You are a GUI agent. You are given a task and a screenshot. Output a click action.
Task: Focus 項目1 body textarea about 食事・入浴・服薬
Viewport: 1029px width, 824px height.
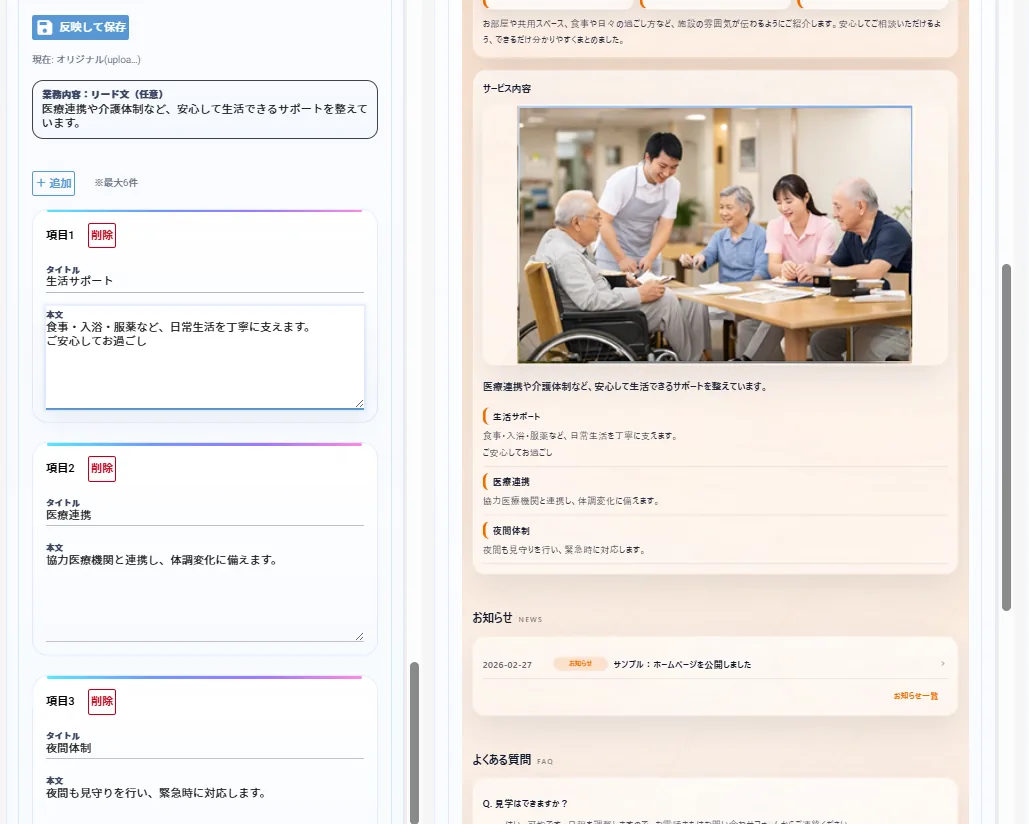(205, 357)
